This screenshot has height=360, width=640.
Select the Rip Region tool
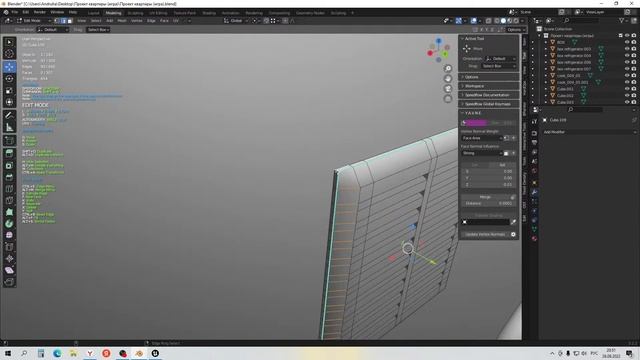9,282
